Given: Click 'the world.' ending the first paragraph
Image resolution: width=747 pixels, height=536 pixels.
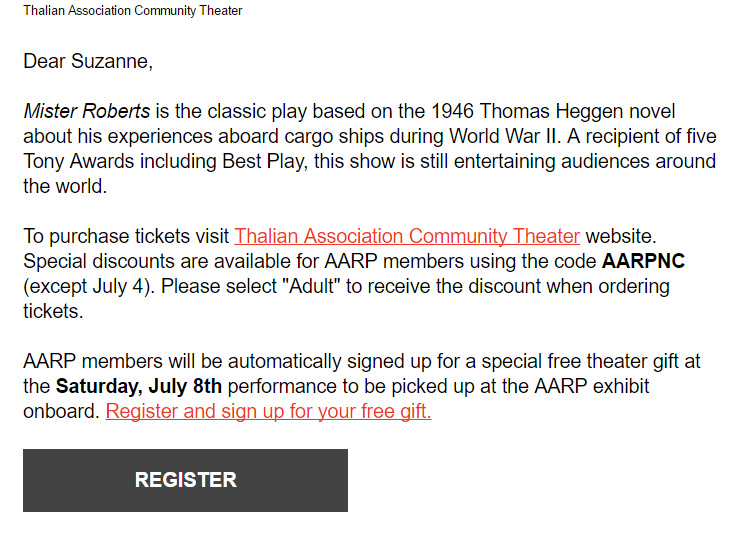Looking at the screenshot, I should click(x=65, y=186).
